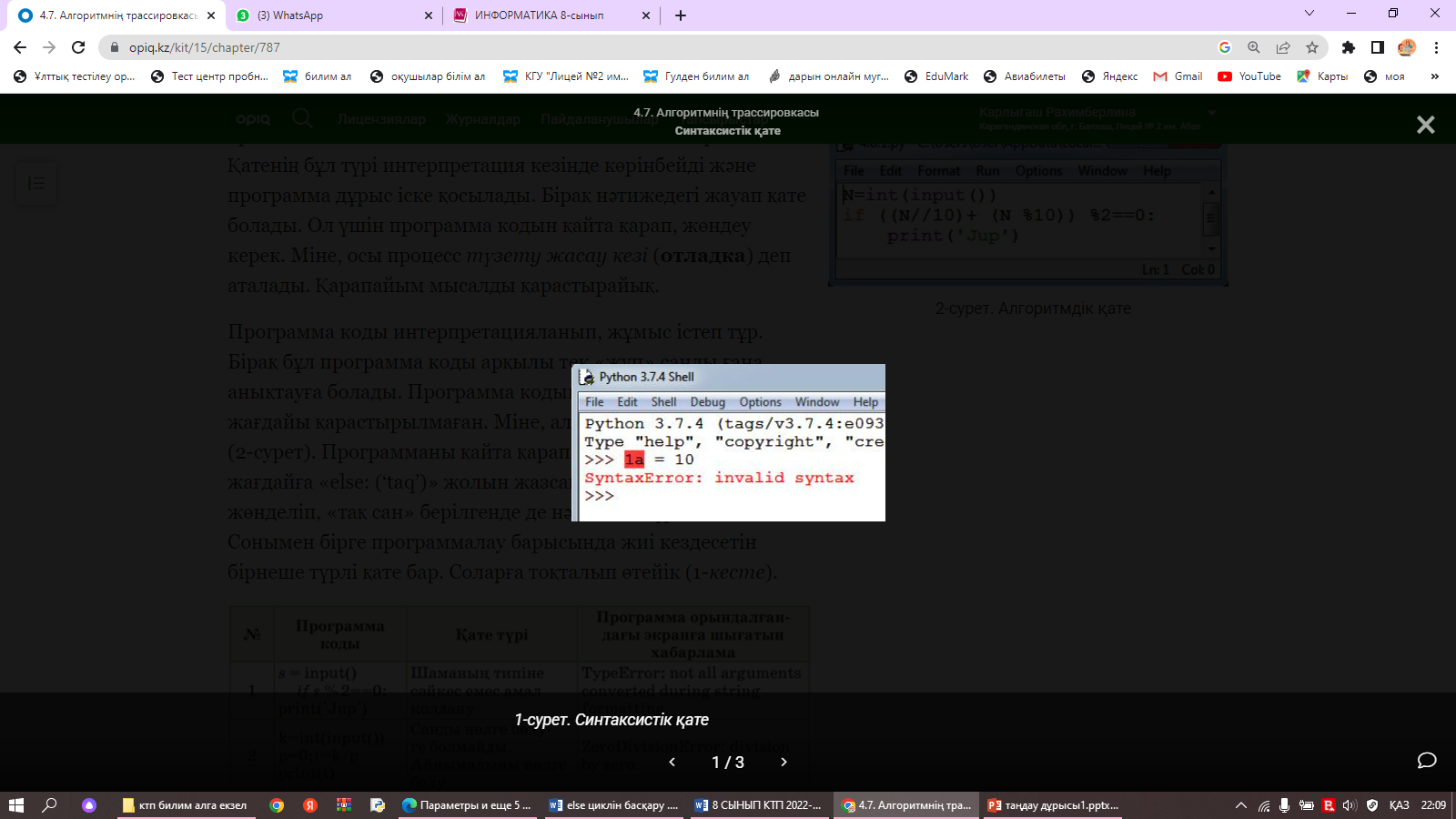Open the оқушылар білім ал bookmark
1456x819 pixels.
pos(428,76)
